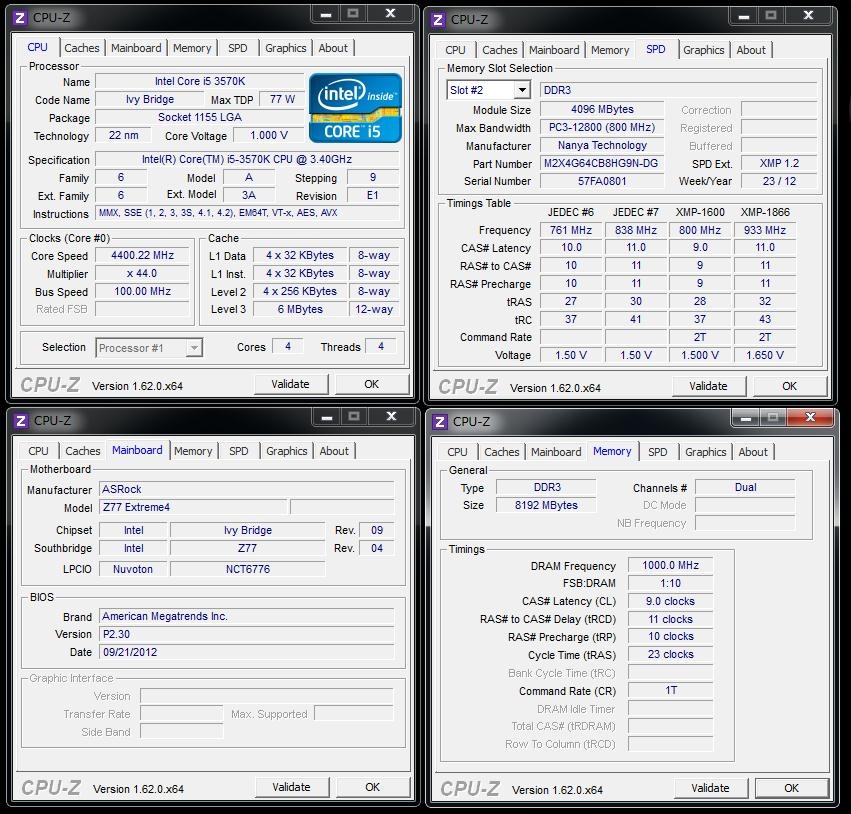This screenshot has height=814, width=851.
Task: Click the DRAM Frequency value 1000.0 MHz
Action: pos(670,565)
